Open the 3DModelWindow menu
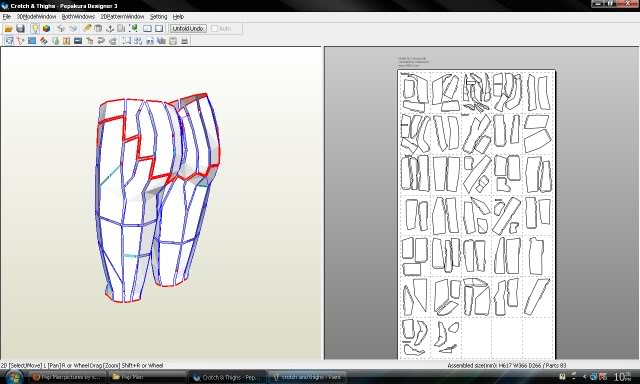This screenshot has height=384, width=640. [x=36, y=17]
